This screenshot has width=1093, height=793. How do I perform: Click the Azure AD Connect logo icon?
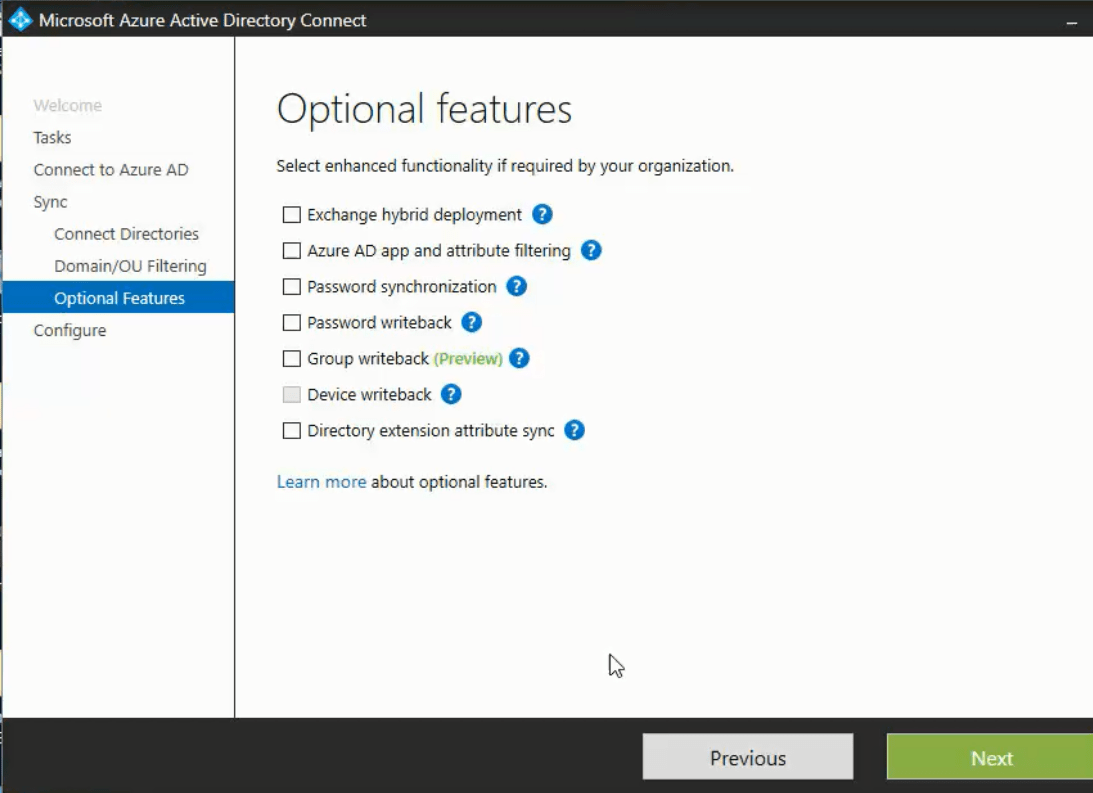[20, 20]
